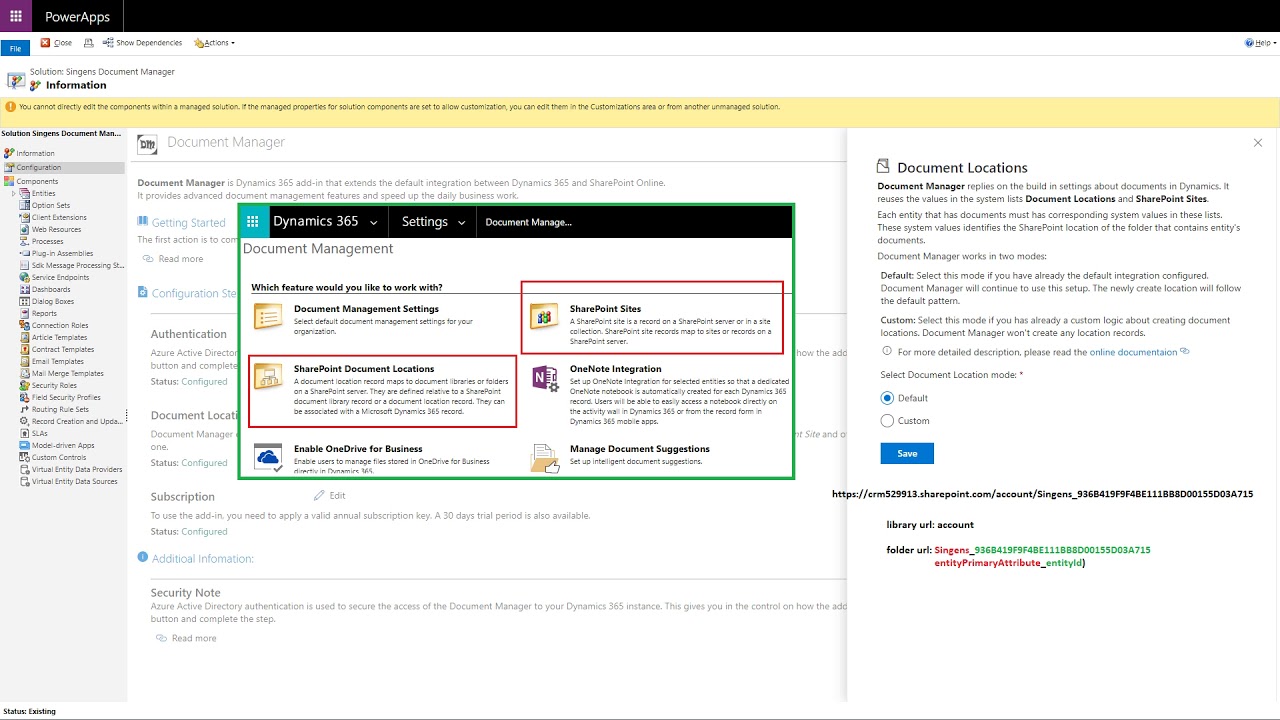Click the Record Creation and Update gear icon
This screenshot has width=1280, height=720.
tap(25, 421)
